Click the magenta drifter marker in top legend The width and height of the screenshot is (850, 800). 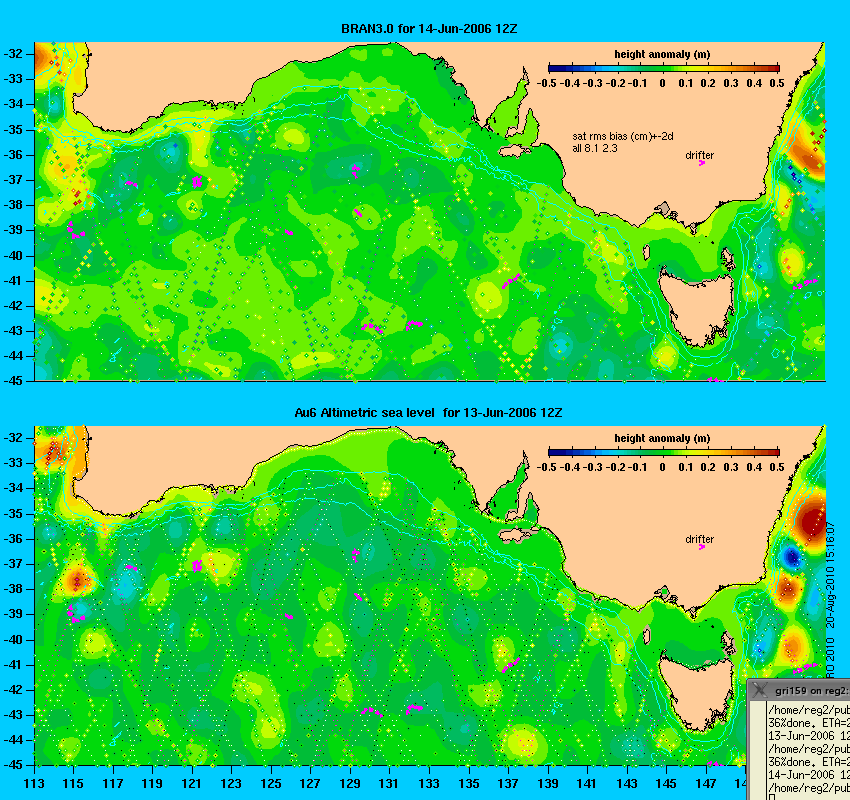click(701, 163)
